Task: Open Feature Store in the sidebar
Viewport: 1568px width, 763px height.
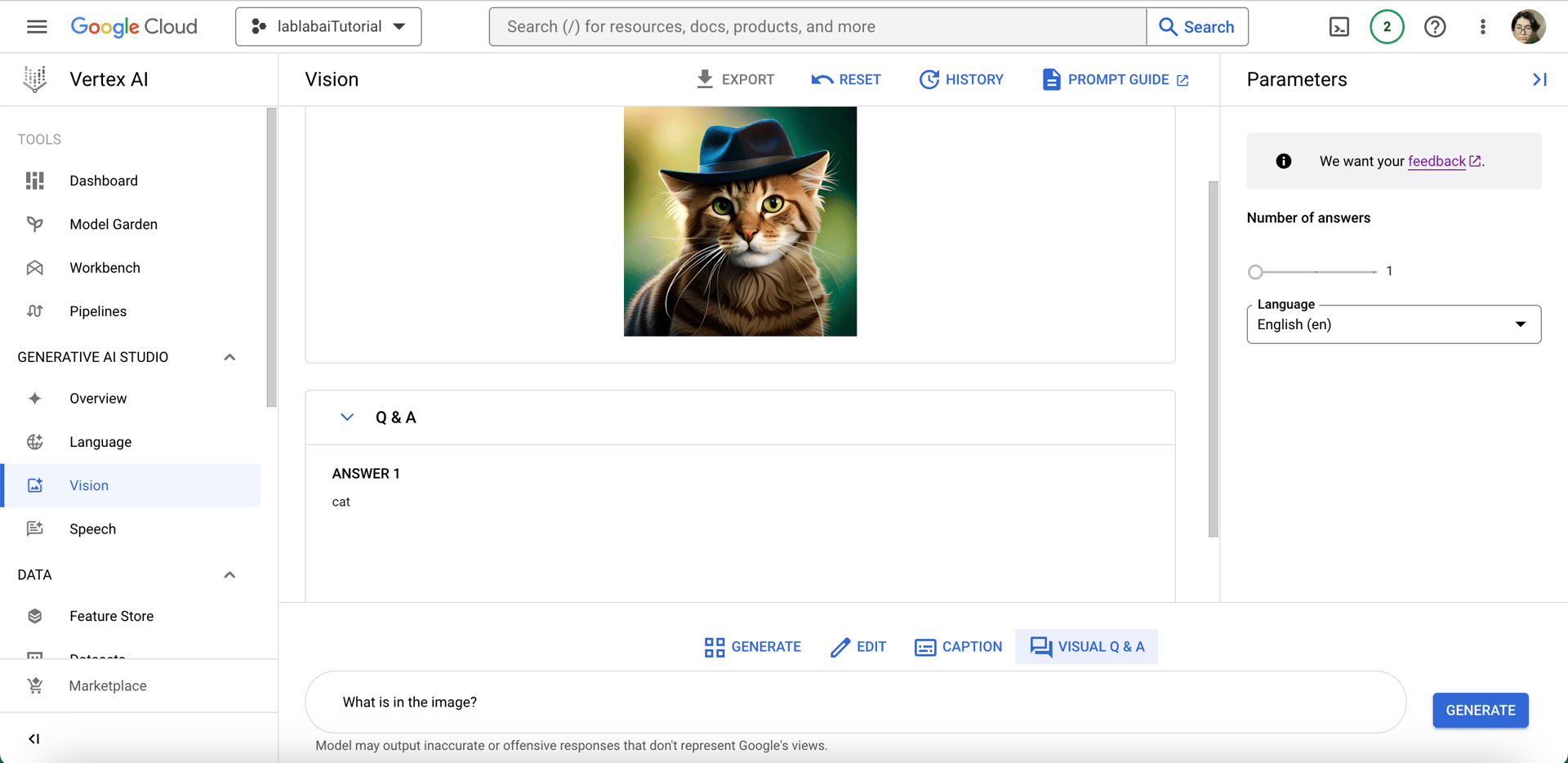Action: 111,616
